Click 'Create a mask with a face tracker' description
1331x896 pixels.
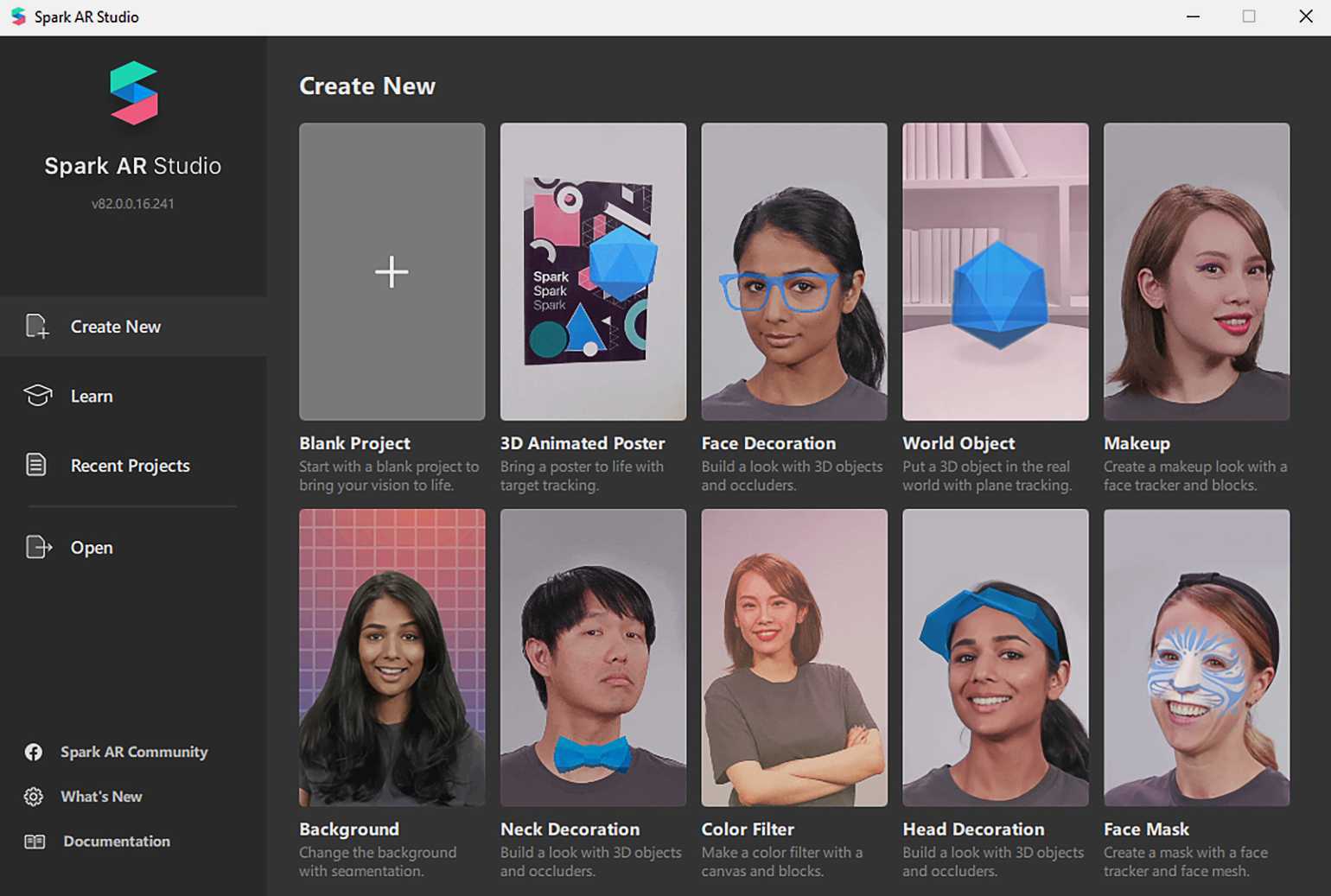(x=1186, y=861)
